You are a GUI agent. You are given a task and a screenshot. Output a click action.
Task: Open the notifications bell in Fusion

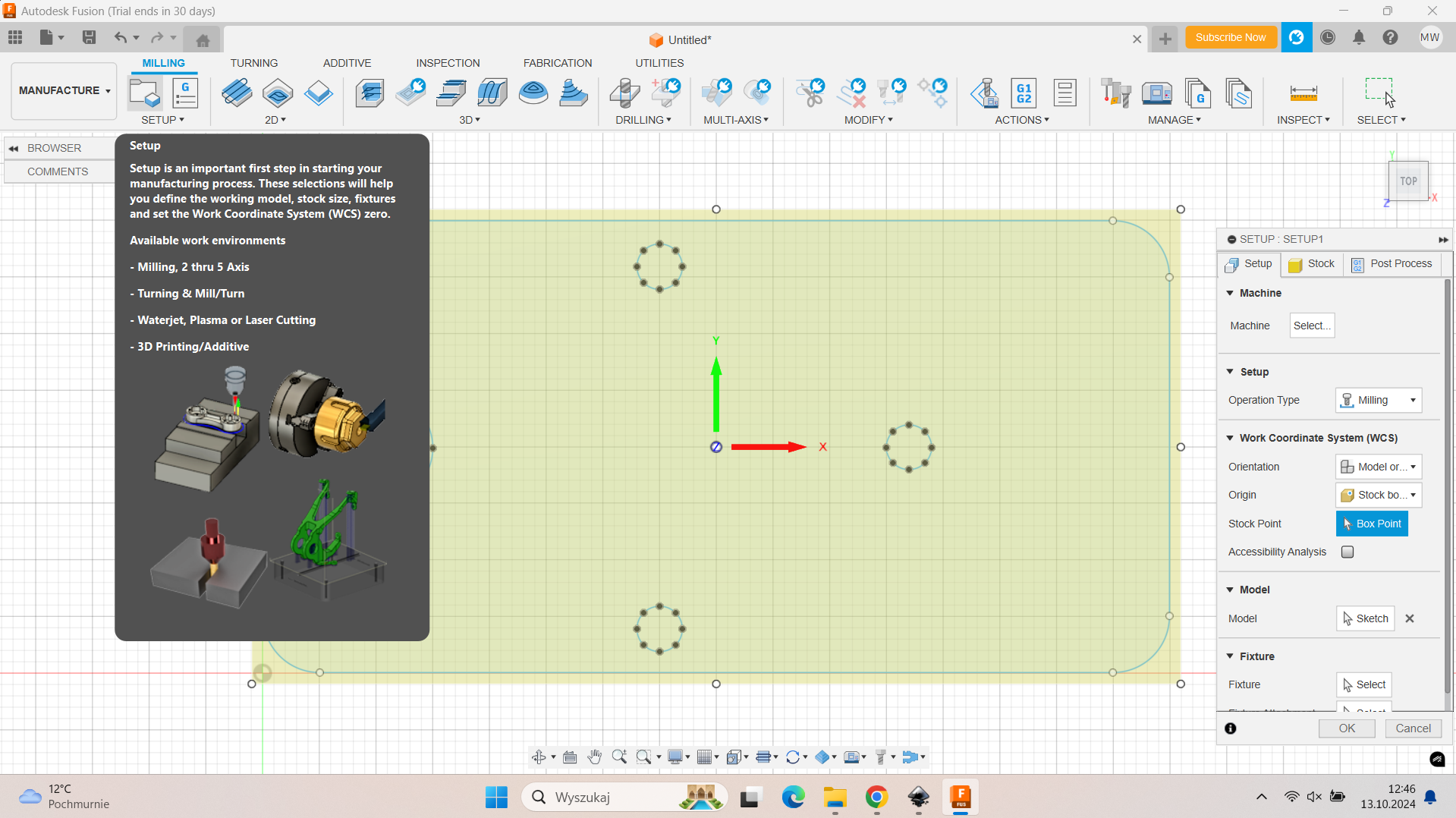point(1358,37)
